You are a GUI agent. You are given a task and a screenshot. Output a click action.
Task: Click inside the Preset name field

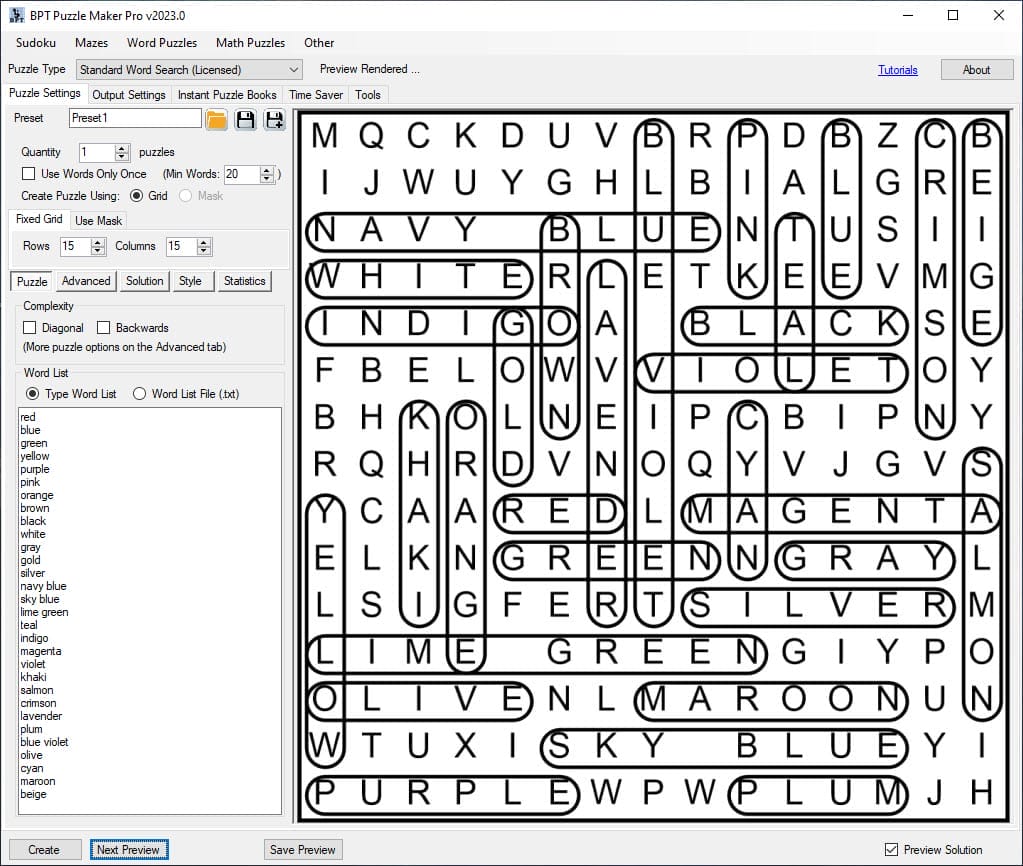(135, 118)
